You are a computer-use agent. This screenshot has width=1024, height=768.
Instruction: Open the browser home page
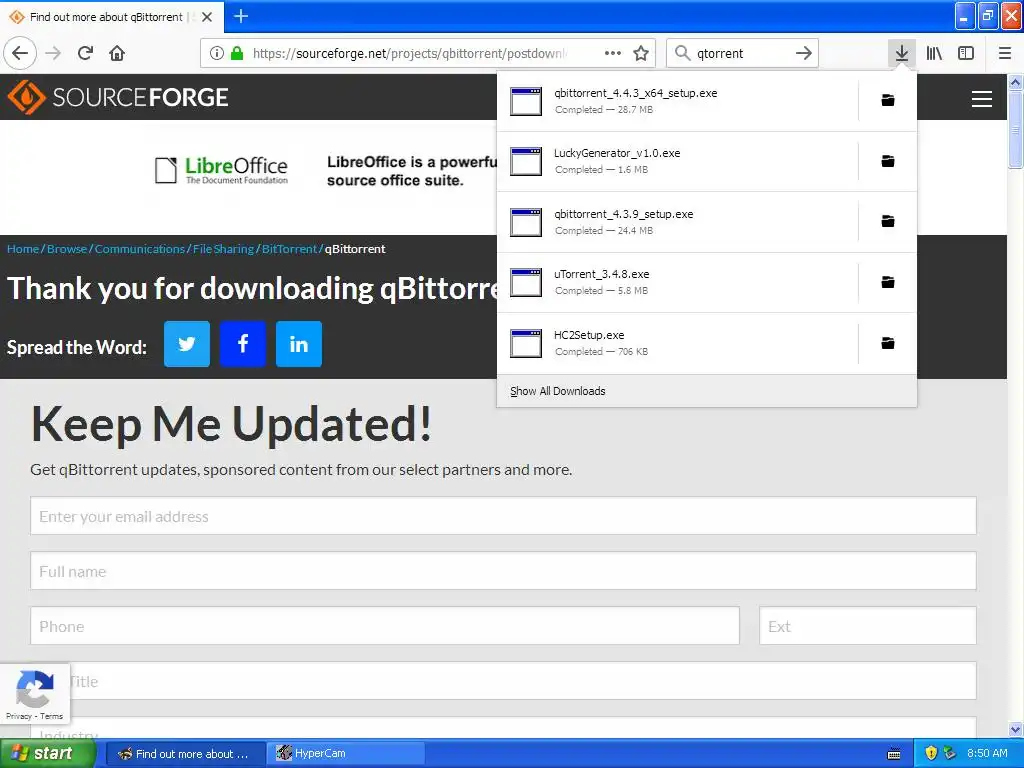pos(117,53)
